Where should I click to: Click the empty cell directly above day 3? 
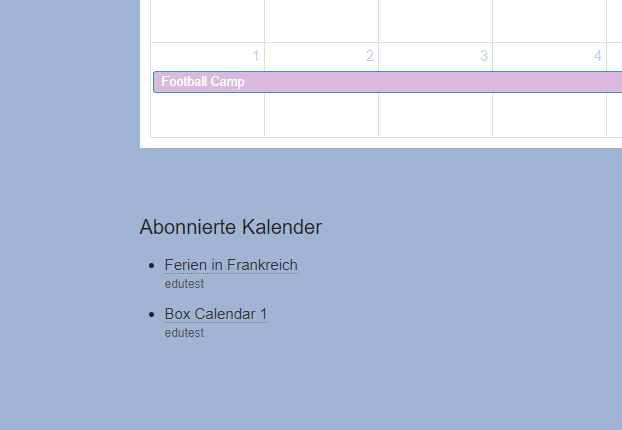(x=435, y=20)
